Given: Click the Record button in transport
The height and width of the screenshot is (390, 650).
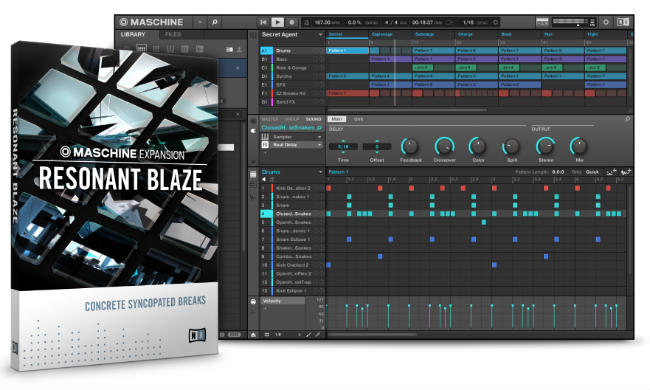Looking at the screenshot, I should coord(292,22).
